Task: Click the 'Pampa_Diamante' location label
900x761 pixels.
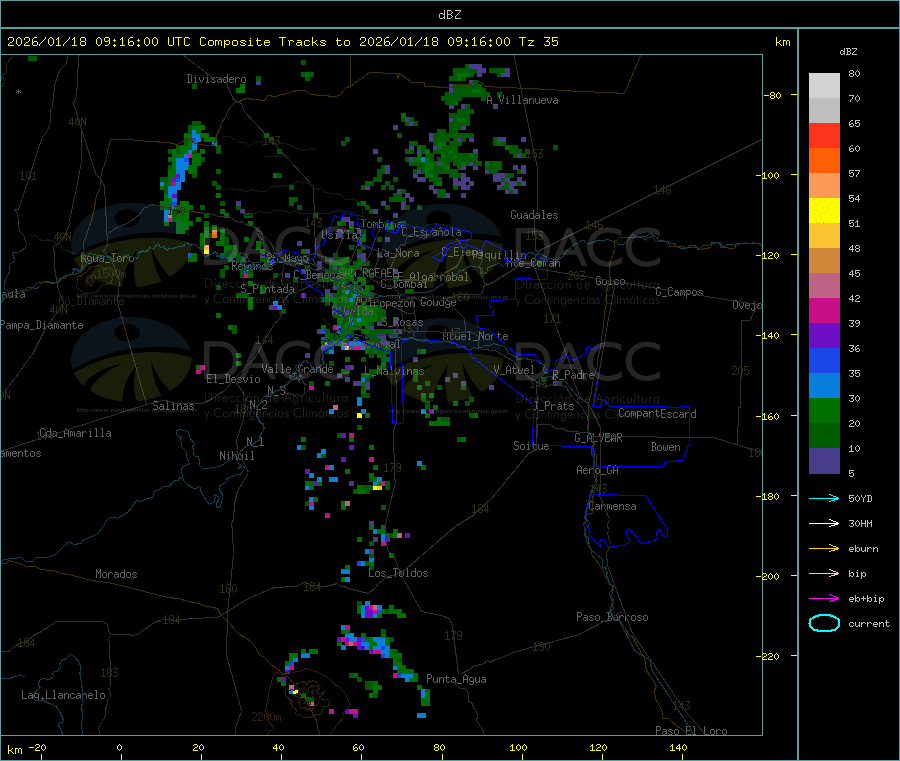Action: [42, 325]
